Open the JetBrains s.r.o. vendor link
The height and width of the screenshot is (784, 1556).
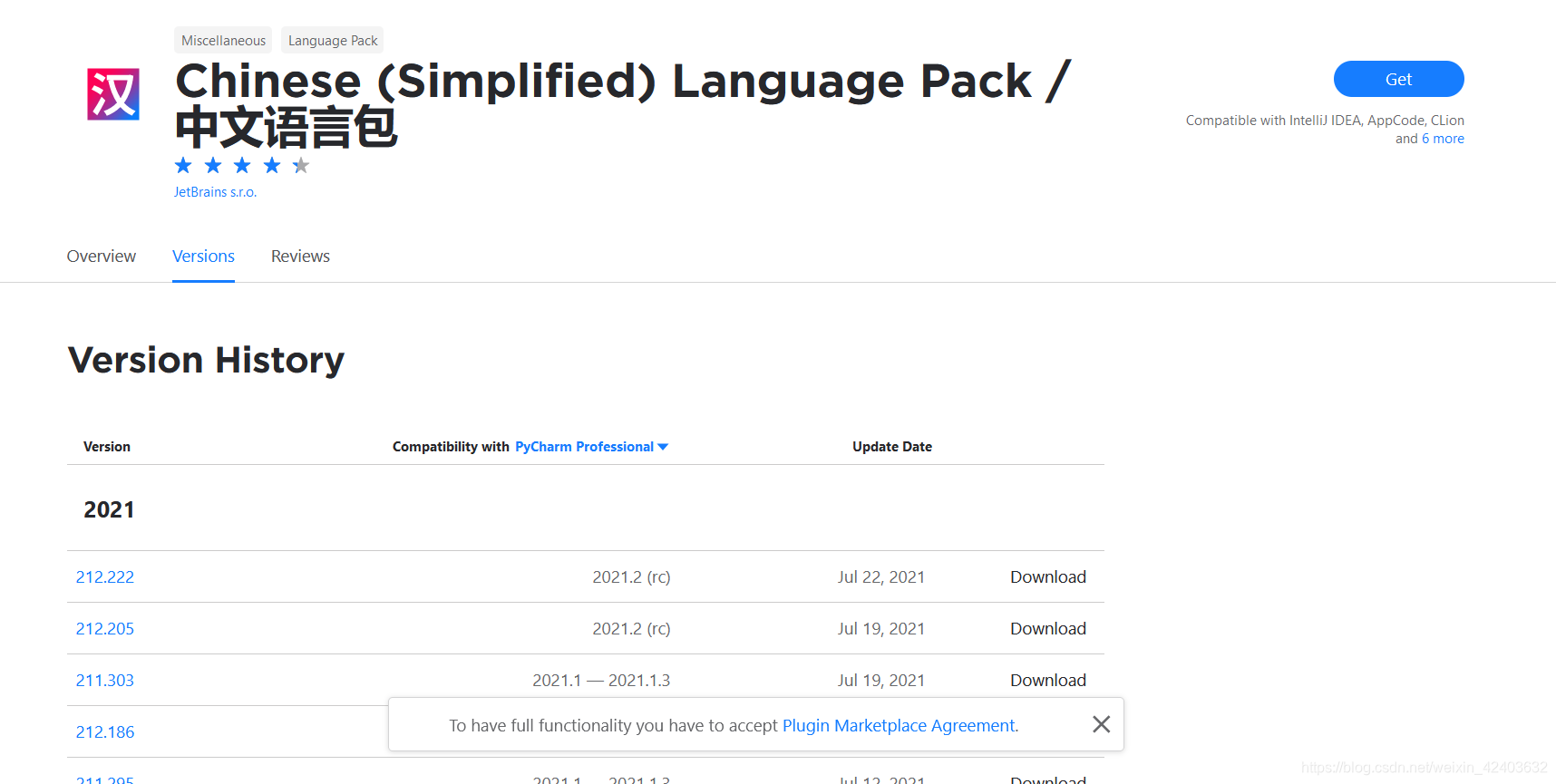coord(215,192)
